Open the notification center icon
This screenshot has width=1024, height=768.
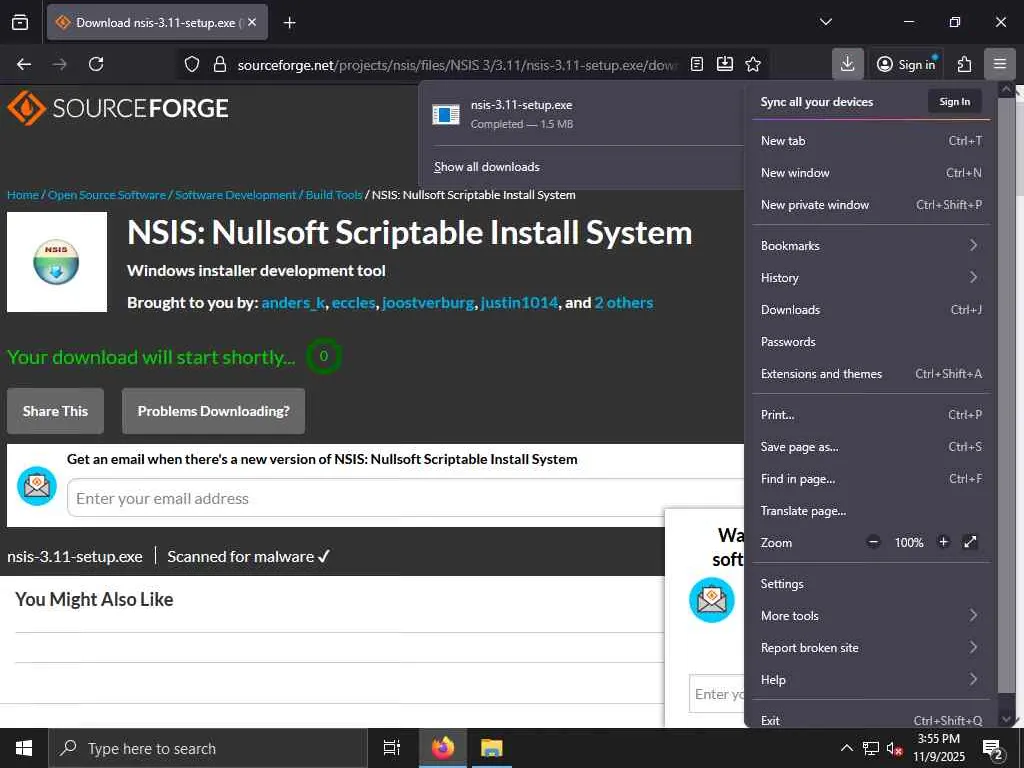993,749
